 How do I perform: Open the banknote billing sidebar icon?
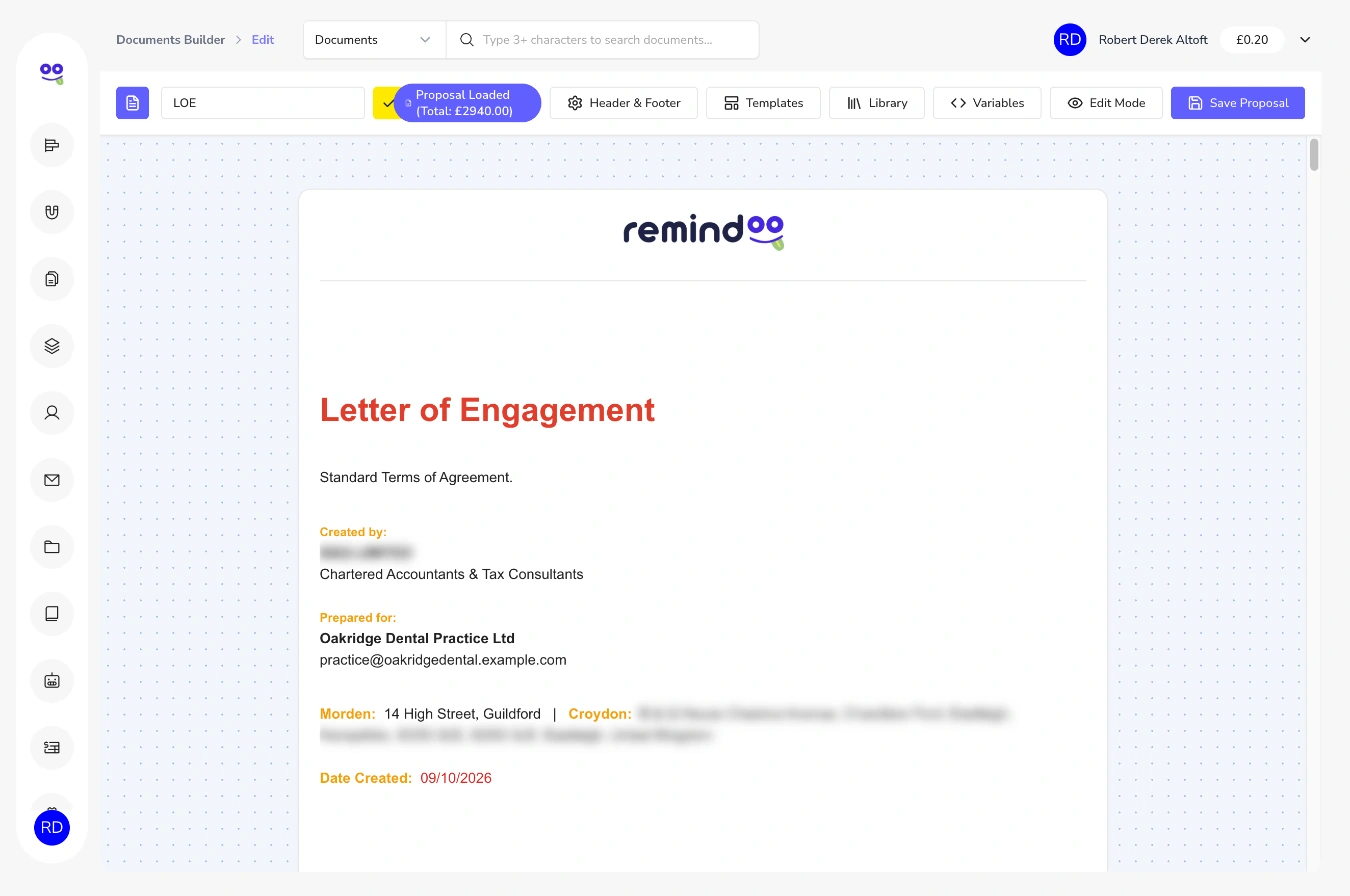click(52, 747)
